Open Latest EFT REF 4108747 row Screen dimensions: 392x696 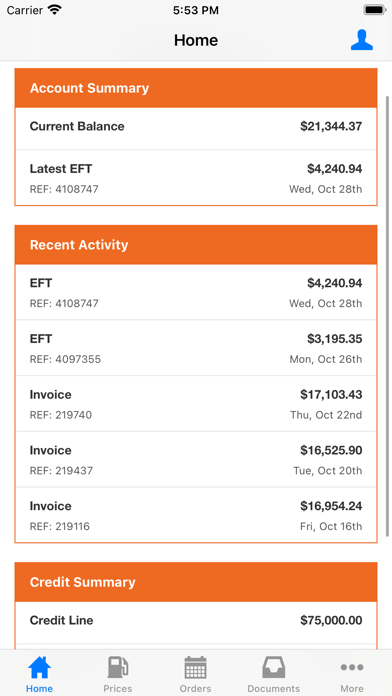[x=196, y=178]
